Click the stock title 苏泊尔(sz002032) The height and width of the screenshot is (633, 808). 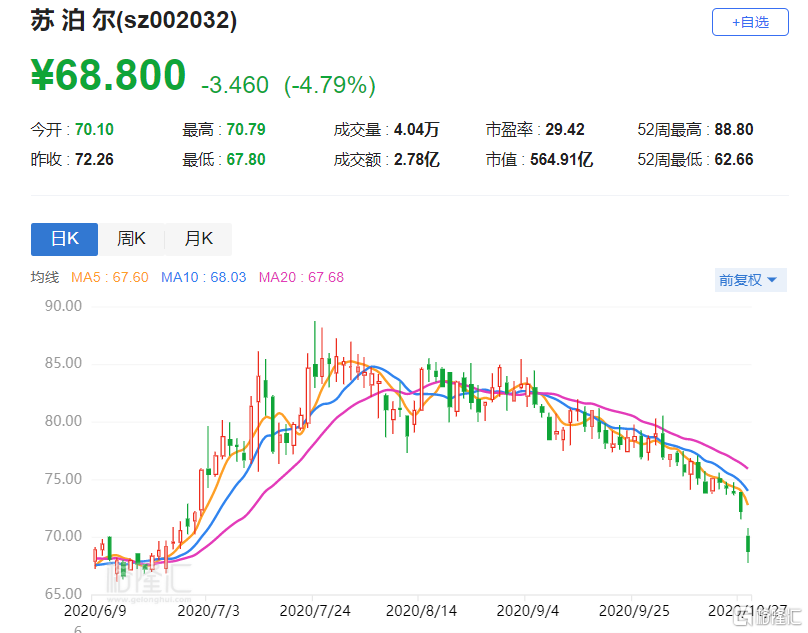pyautogui.click(x=134, y=21)
